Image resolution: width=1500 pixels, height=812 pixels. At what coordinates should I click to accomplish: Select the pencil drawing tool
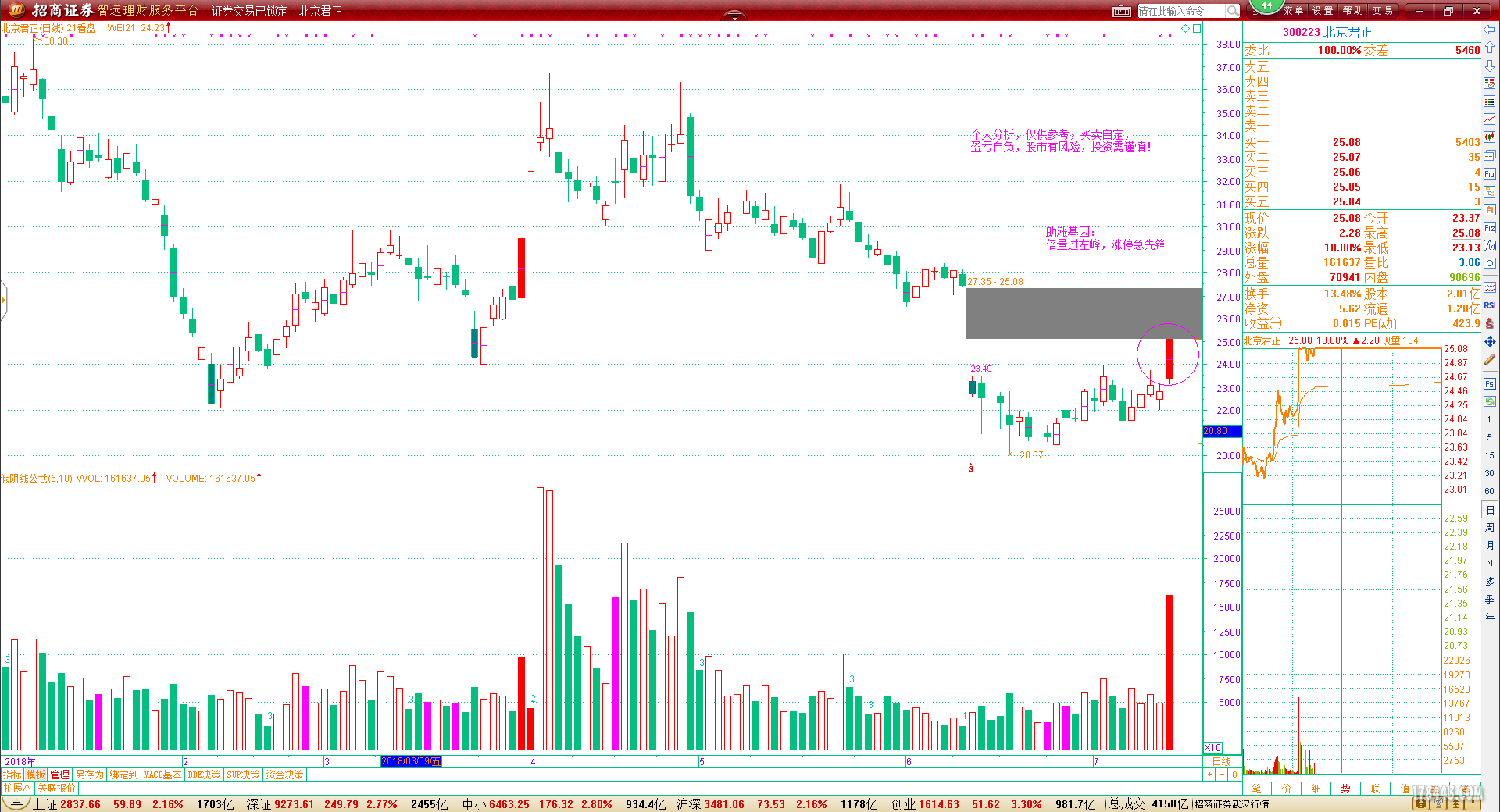pos(1490,360)
